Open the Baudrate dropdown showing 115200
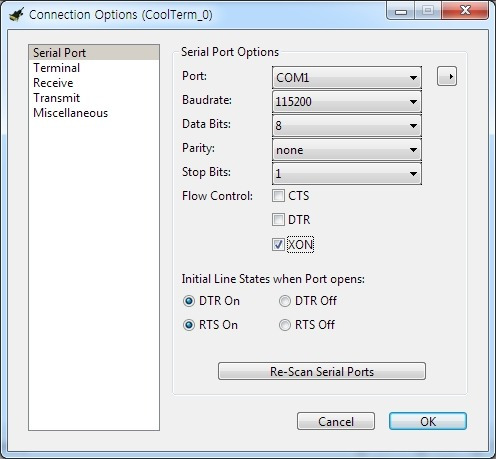This screenshot has height=459, width=496. click(347, 101)
